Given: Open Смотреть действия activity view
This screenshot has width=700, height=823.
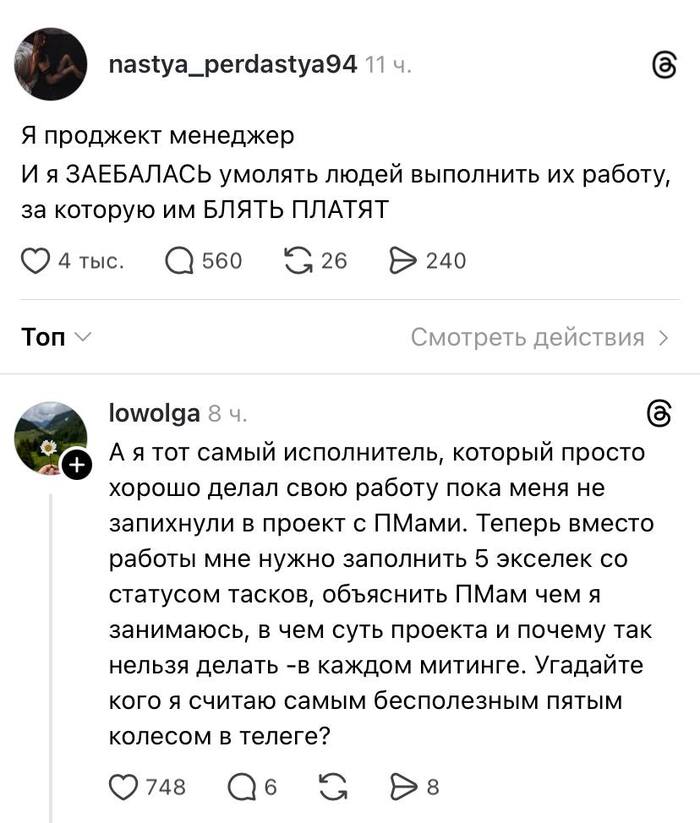Looking at the screenshot, I should point(539,338).
